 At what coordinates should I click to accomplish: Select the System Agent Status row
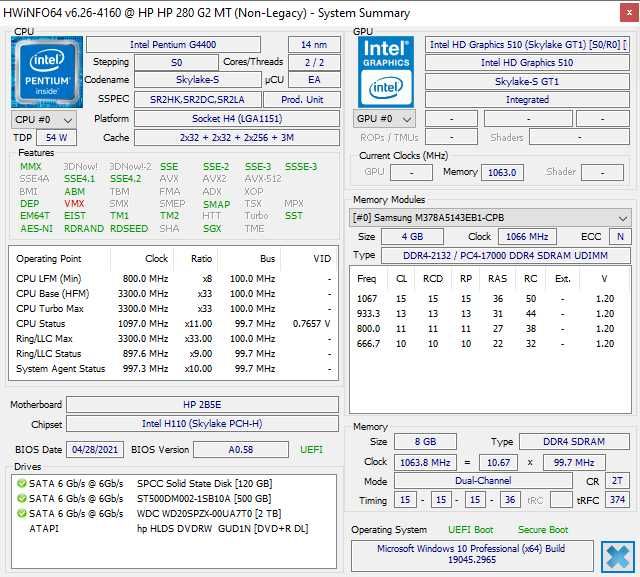[173, 369]
